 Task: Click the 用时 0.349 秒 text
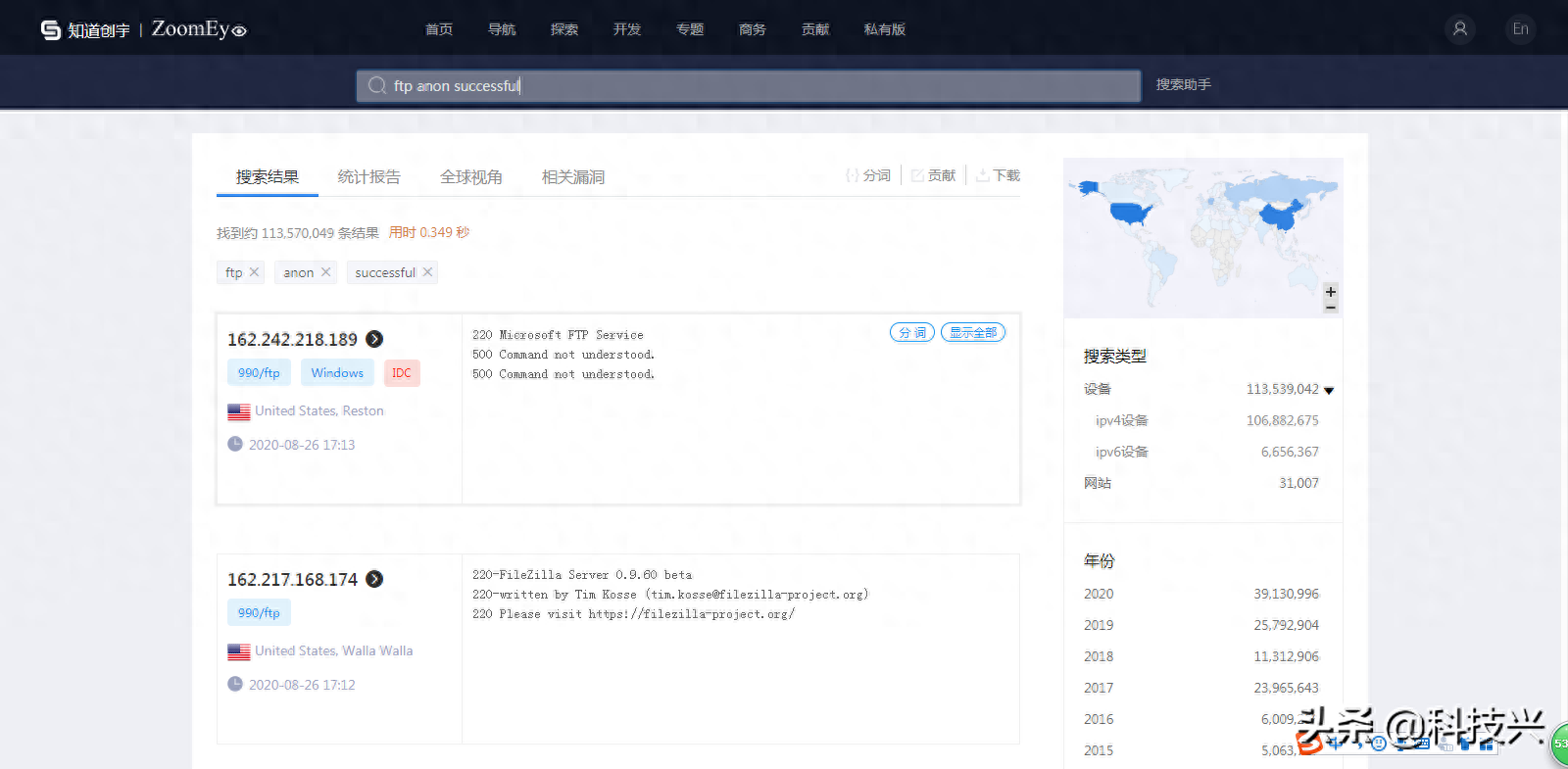click(429, 233)
